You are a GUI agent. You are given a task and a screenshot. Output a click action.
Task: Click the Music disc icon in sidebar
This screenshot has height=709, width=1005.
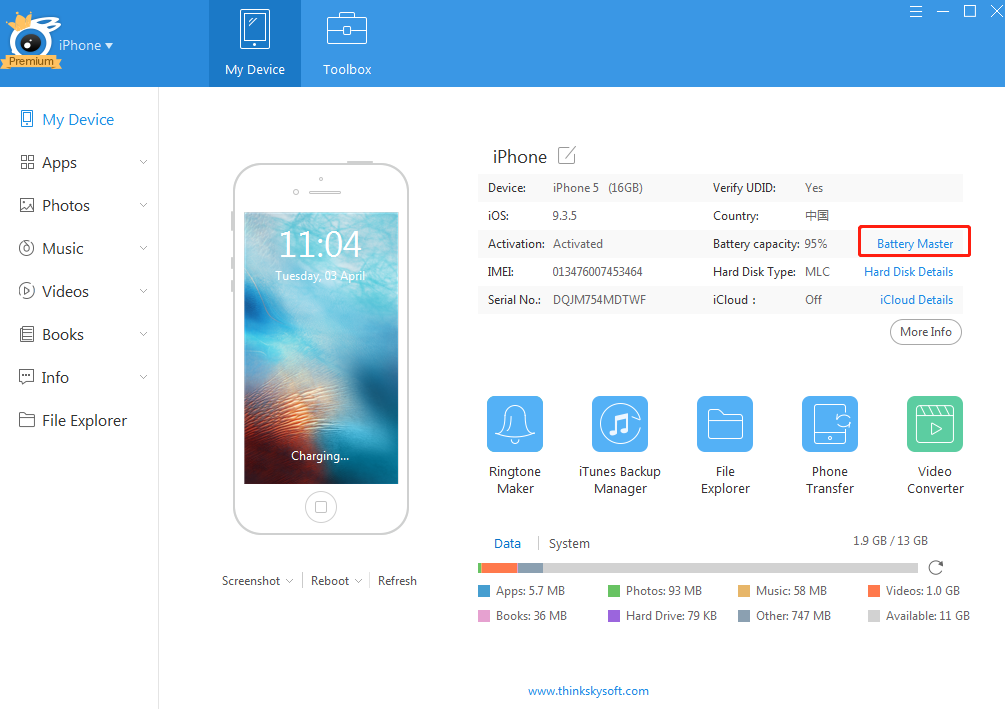pos(27,248)
